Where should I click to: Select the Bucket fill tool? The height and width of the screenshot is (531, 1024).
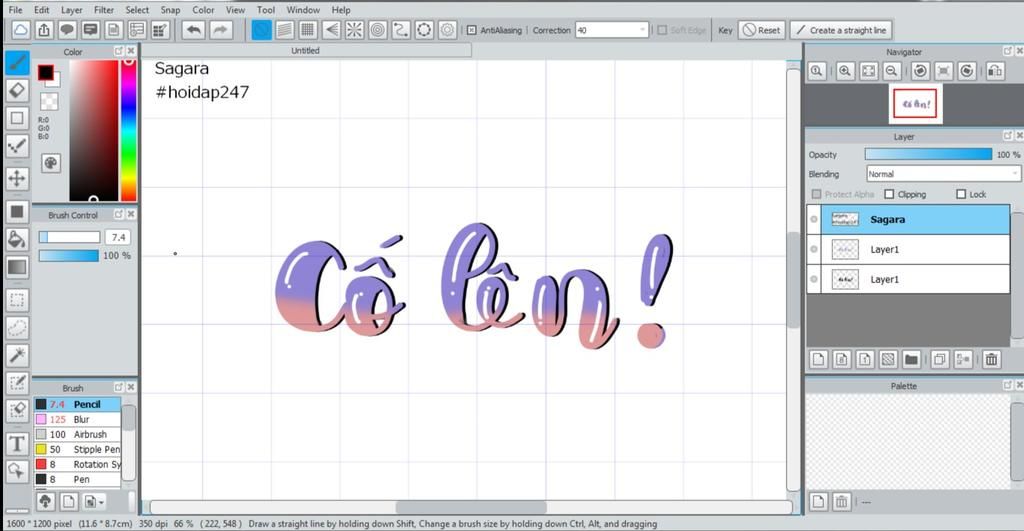18,240
